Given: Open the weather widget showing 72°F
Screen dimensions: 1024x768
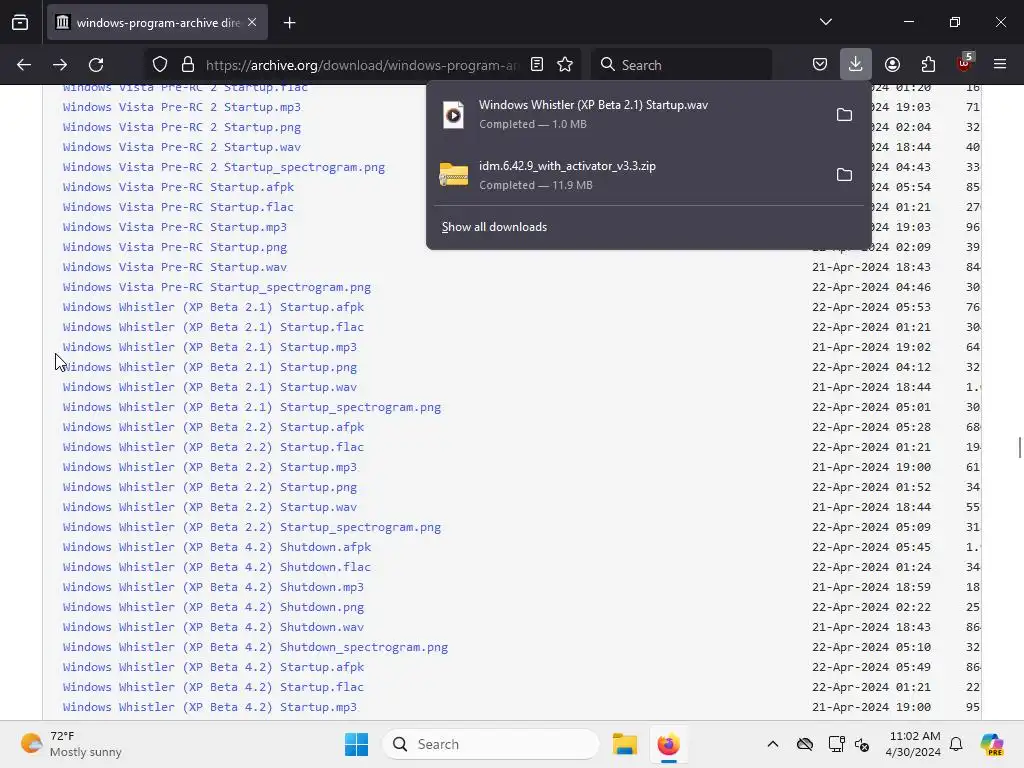Looking at the screenshot, I should coord(71,744).
